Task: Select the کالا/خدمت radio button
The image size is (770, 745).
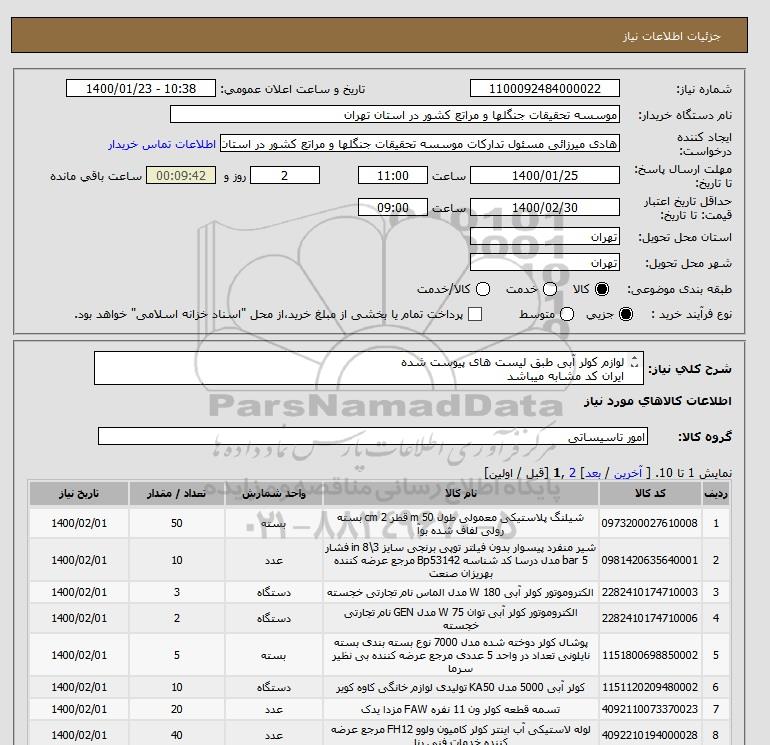Action: pyautogui.click(x=483, y=289)
